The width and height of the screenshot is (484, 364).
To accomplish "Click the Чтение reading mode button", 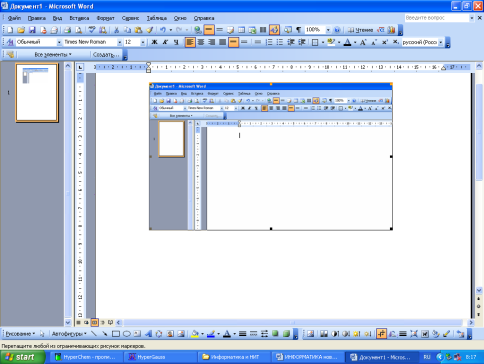I will point(360,30).
